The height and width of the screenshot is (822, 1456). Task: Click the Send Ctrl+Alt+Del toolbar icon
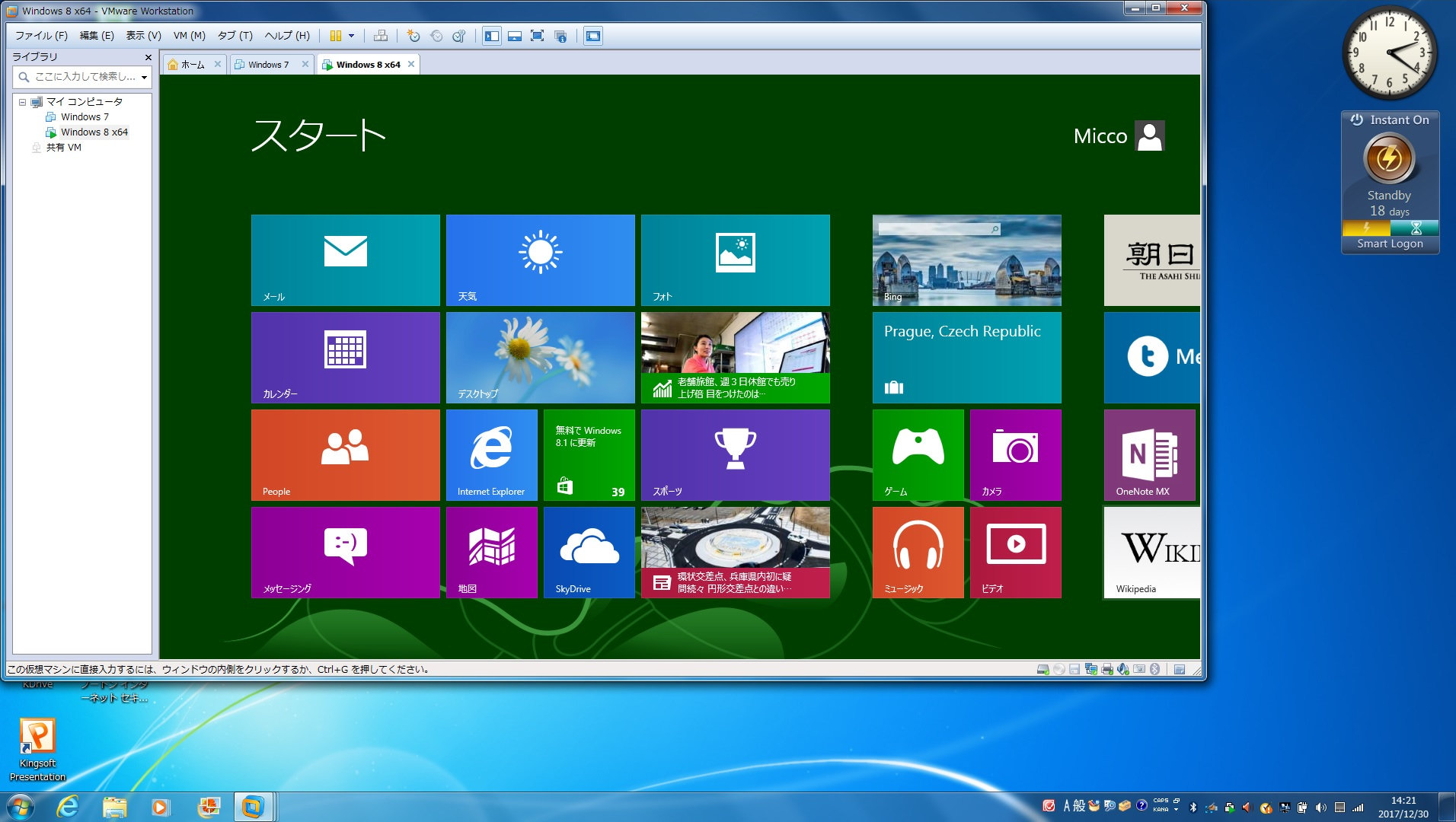[x=381, y=36]
